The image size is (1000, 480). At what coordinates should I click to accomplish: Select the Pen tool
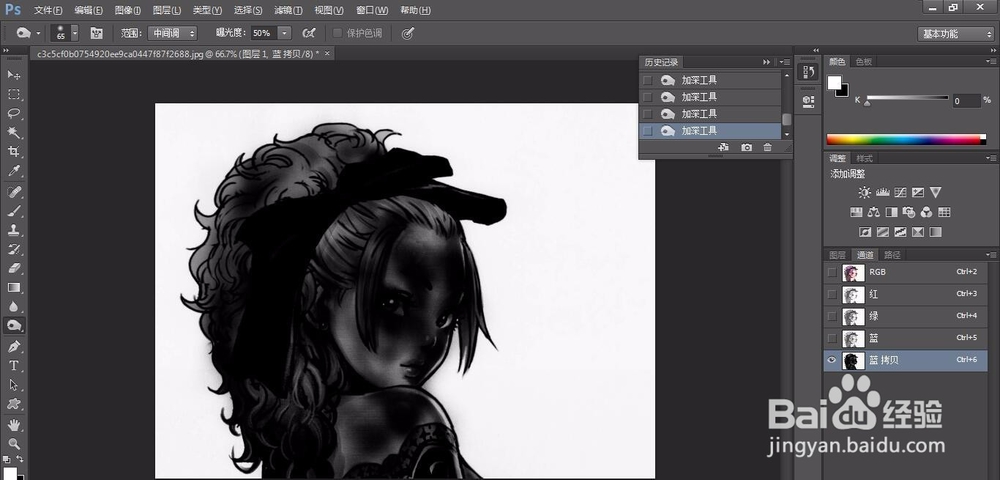point(13,346)
